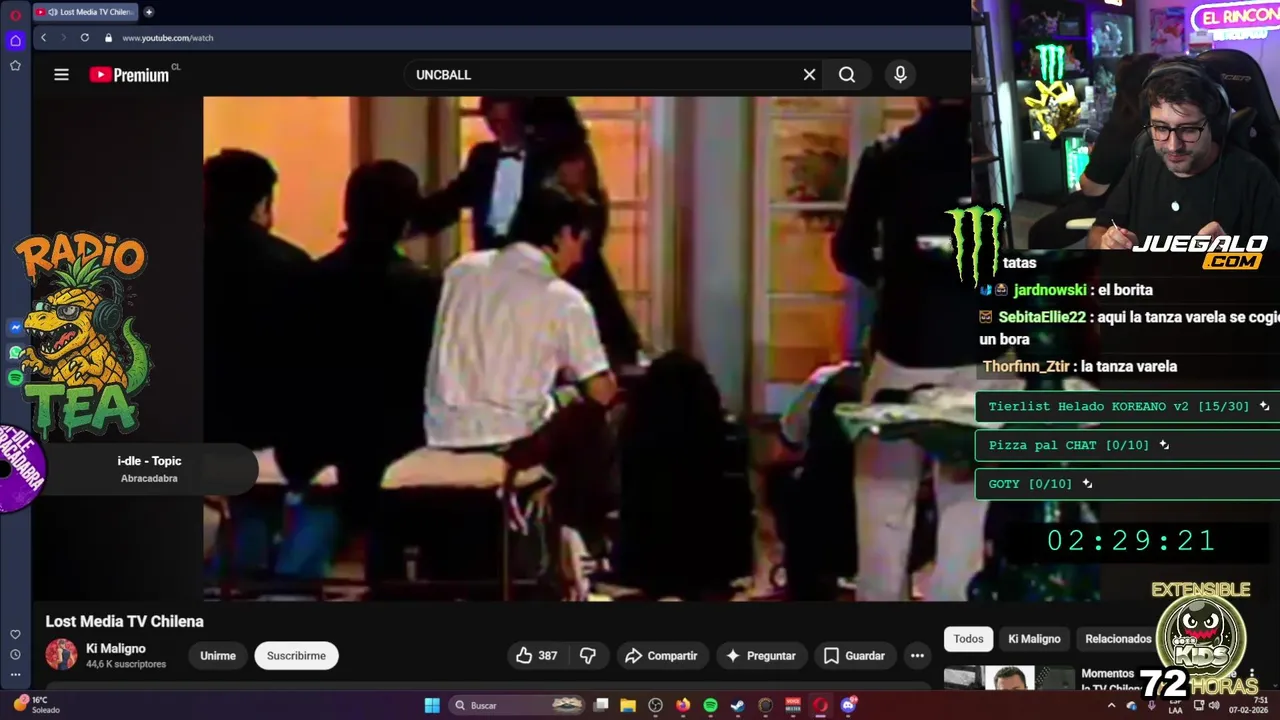Open more actions three-dot menu
This screenshot has width=1280, height=720.
(x=917, y=656)
